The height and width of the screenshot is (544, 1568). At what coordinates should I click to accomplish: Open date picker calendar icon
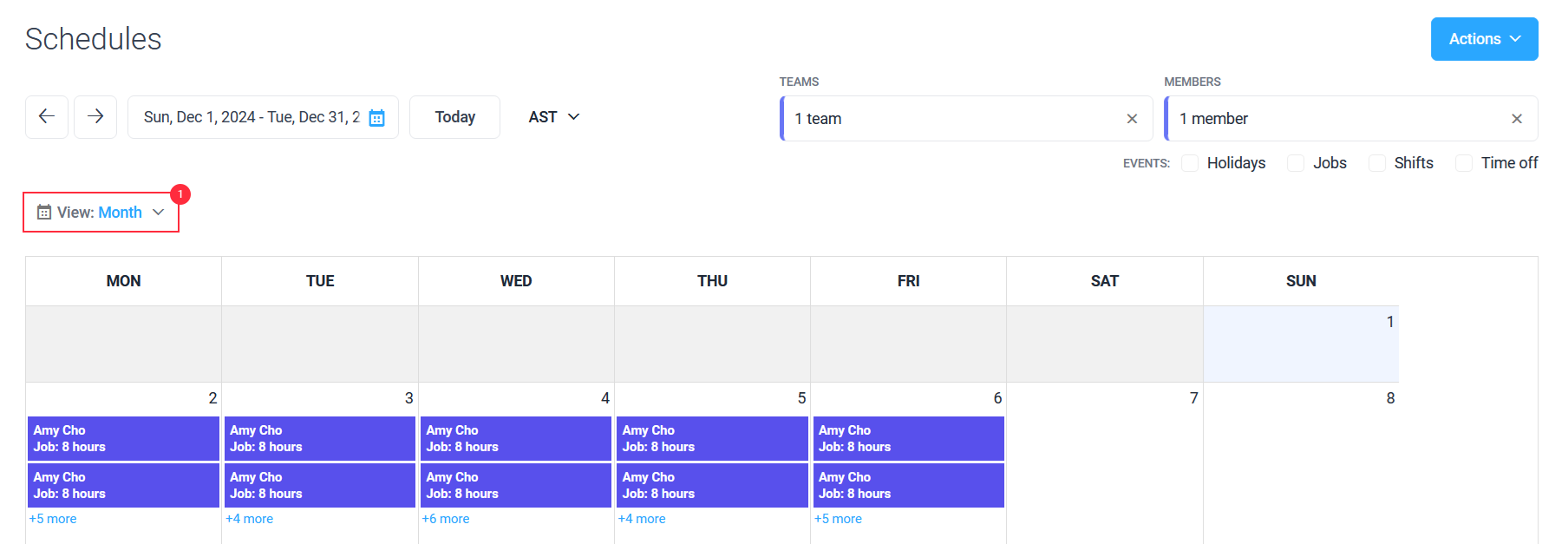coord(376,118)
